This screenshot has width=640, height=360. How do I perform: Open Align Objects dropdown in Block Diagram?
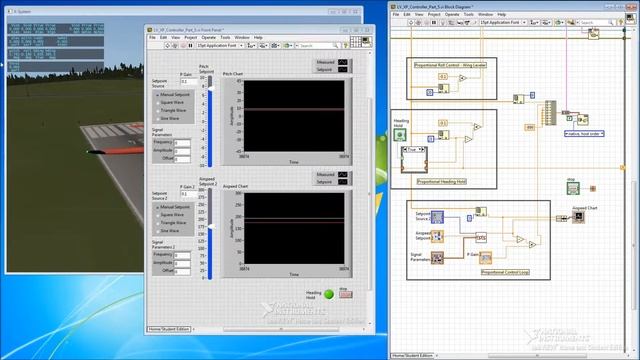535,22
